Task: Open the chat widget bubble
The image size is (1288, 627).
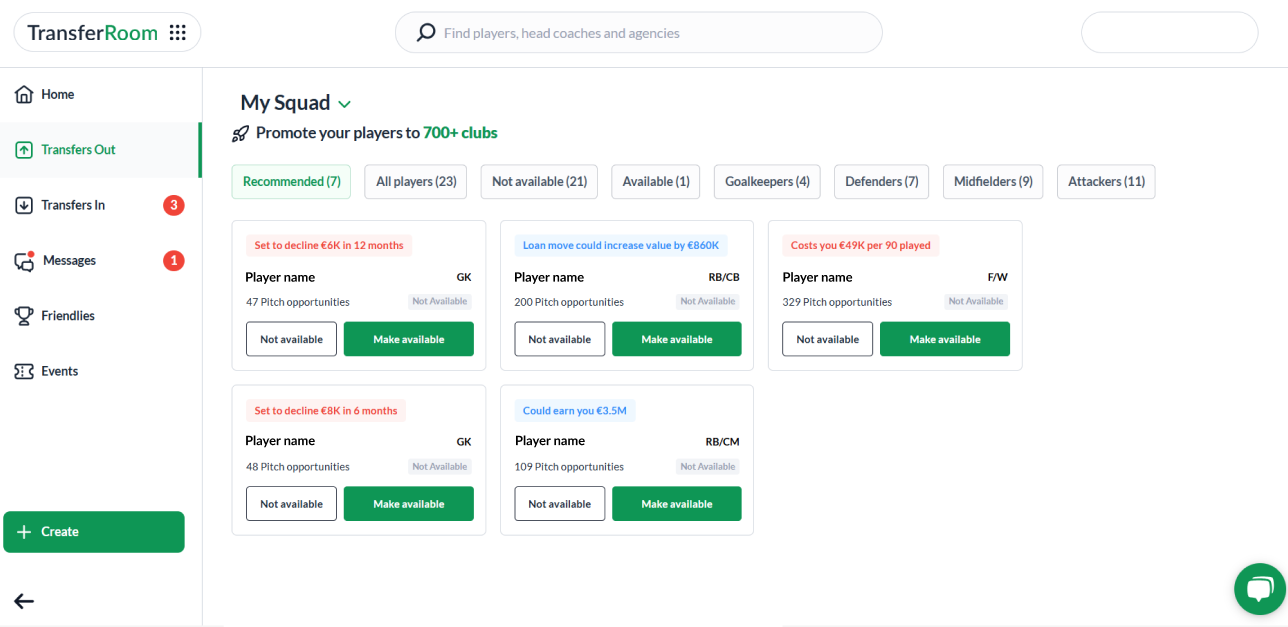Action: 1259,589
